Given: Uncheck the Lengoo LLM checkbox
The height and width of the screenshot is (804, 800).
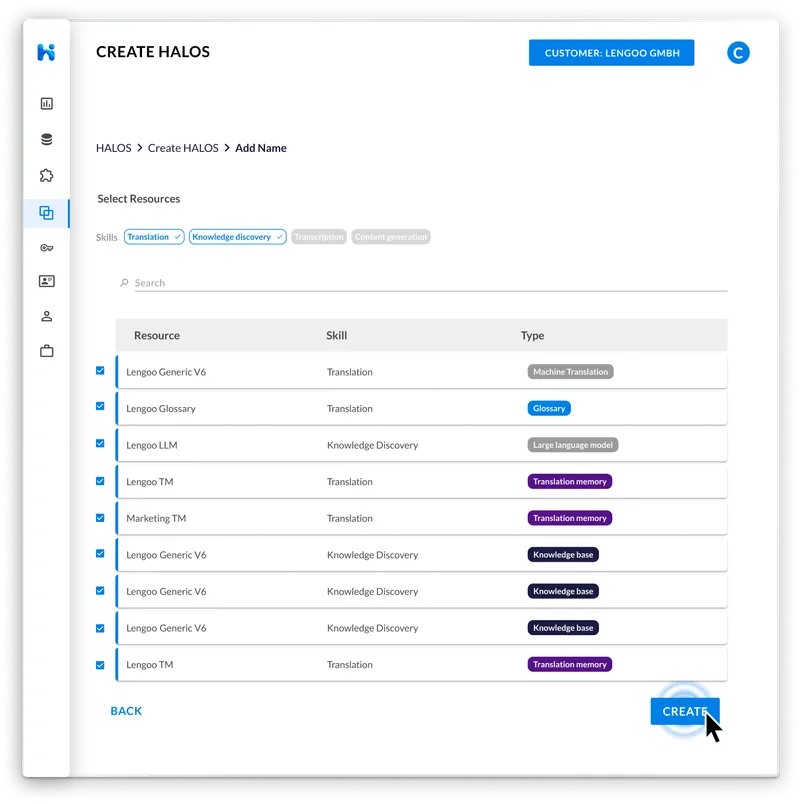Looking at the screenshot, I should (x=100, y=444).
